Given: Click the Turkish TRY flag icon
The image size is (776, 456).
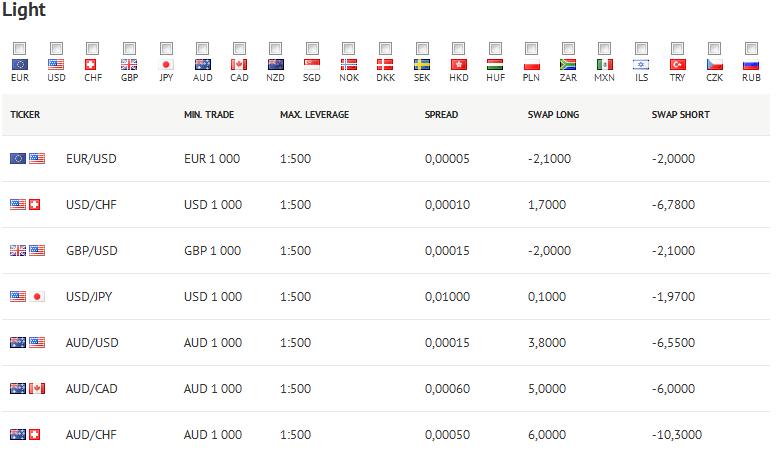Looking at the screenshot, I should coord(678,64).
